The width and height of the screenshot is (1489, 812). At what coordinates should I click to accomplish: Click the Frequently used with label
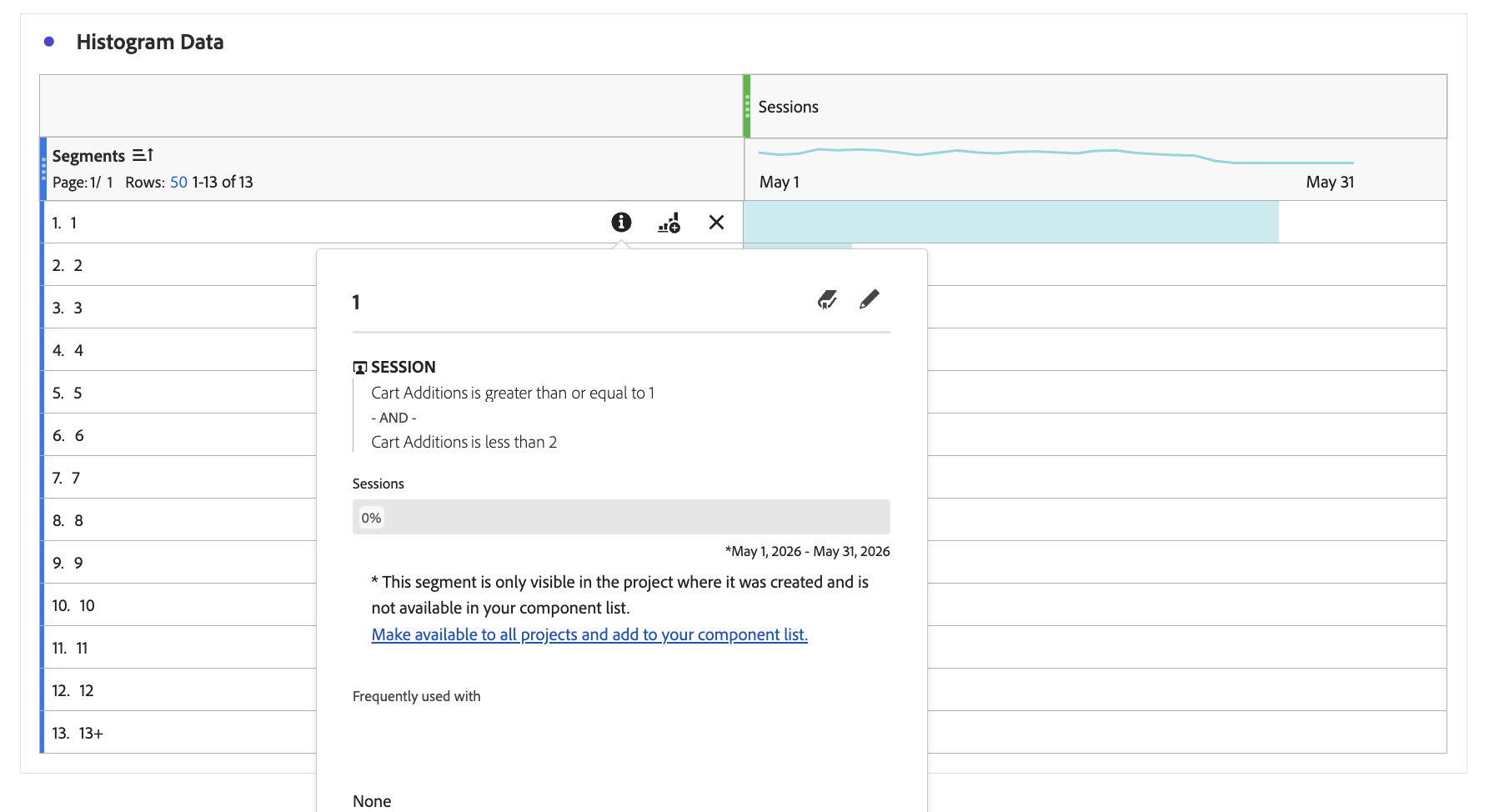click(417, 696)
